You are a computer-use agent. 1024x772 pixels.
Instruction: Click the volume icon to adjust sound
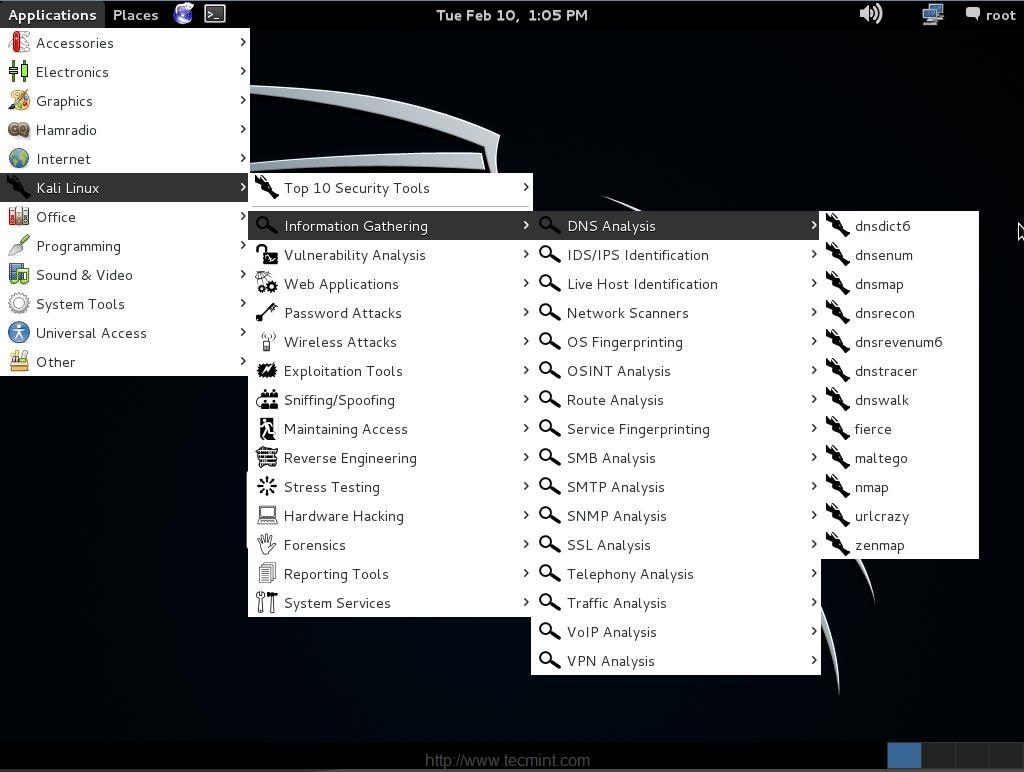[x=870, y=14]
